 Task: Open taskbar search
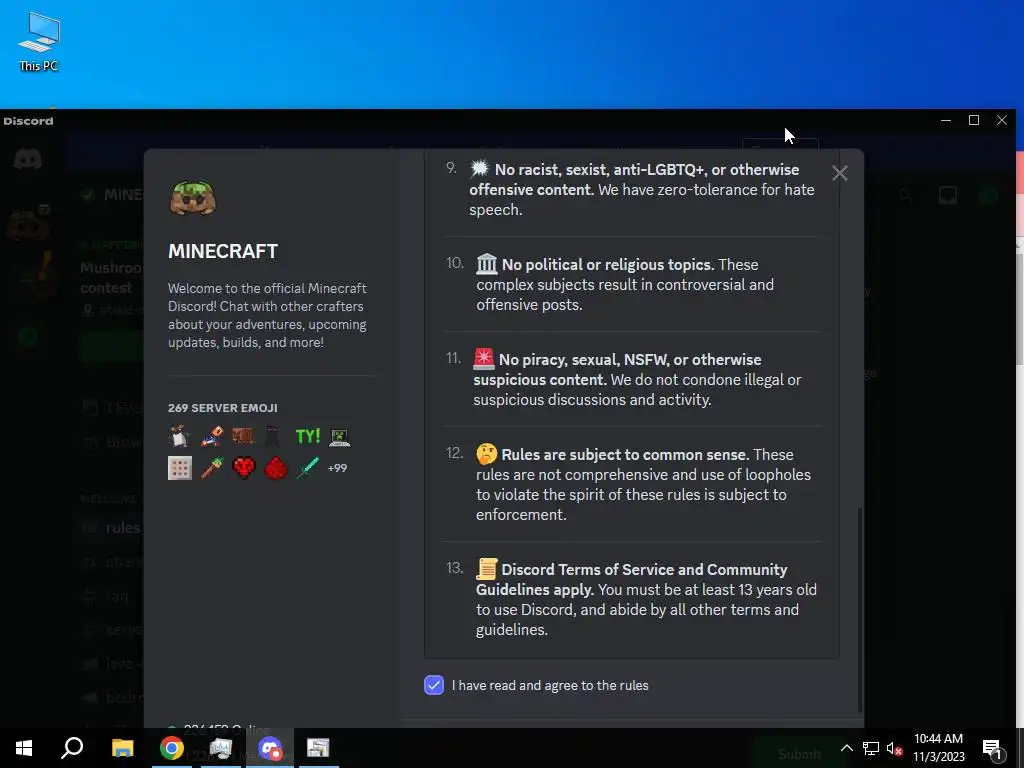click(72, 748)
